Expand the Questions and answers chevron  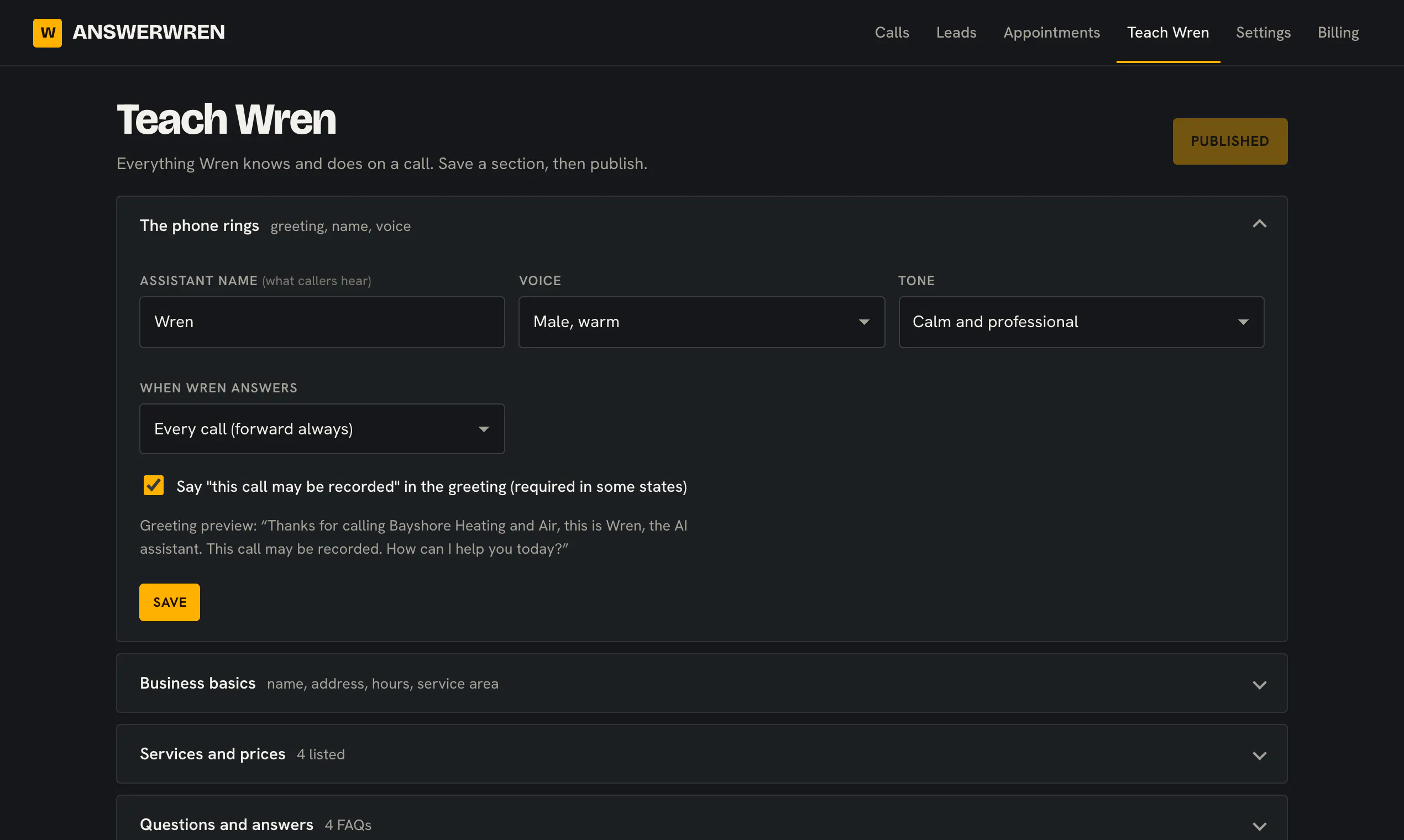tap(1259, 826)
